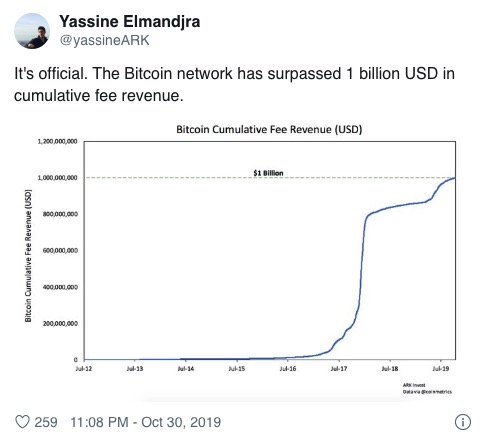This screenshot has height=436, width=486.
Task: Click the 800,000,000 y-axis label
Action: point(60,214)
